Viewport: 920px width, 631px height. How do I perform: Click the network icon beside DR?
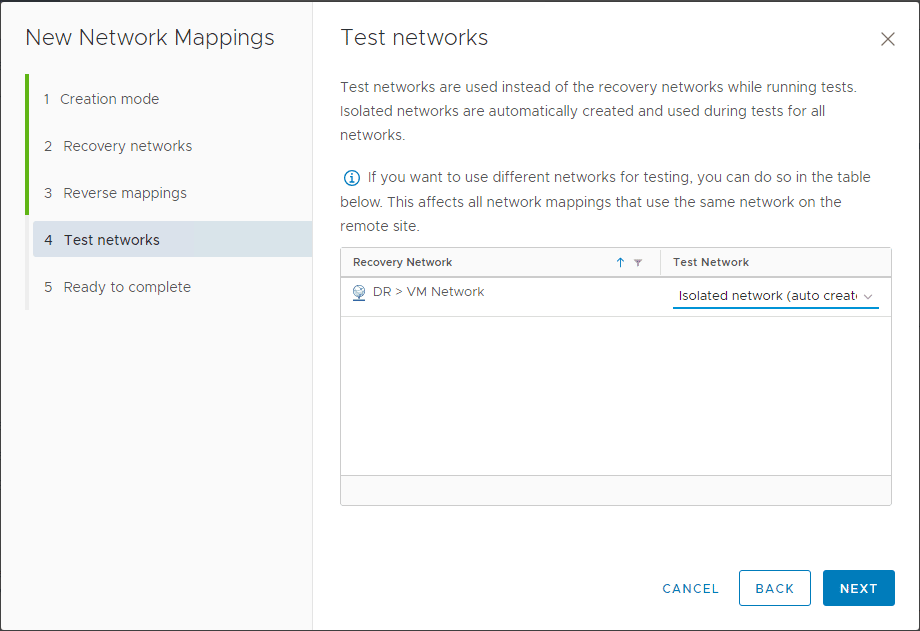(359, 293)
